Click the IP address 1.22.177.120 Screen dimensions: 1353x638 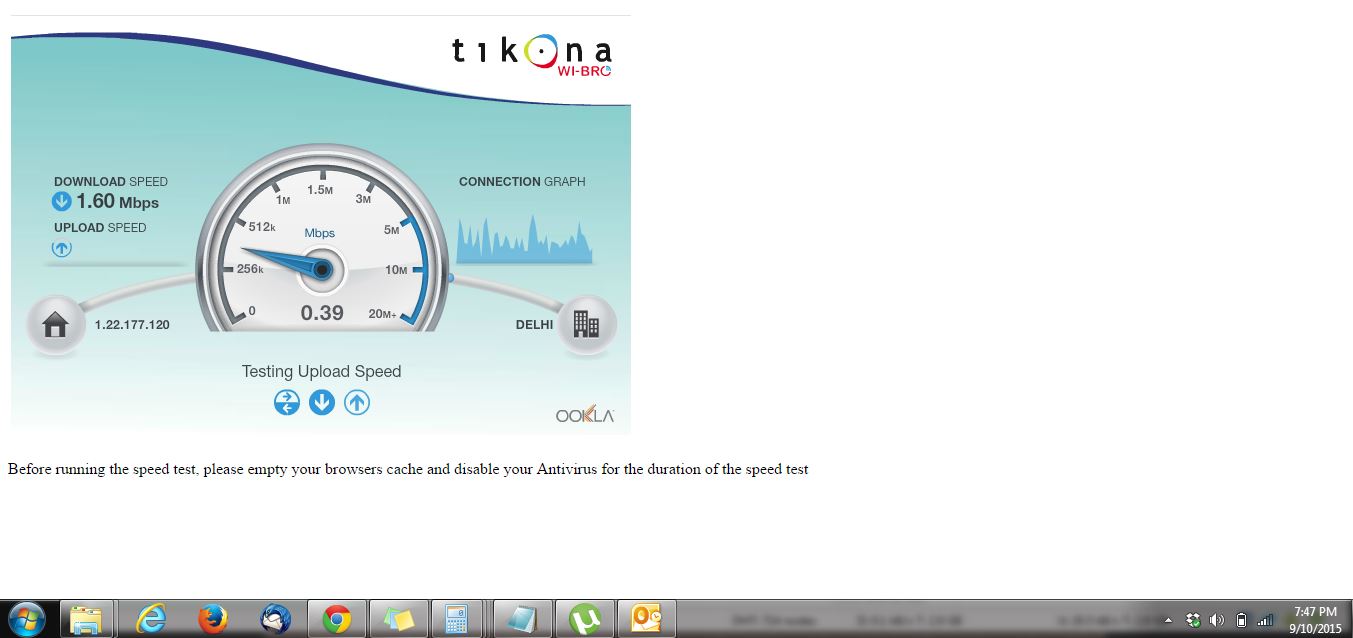(132, 325)
